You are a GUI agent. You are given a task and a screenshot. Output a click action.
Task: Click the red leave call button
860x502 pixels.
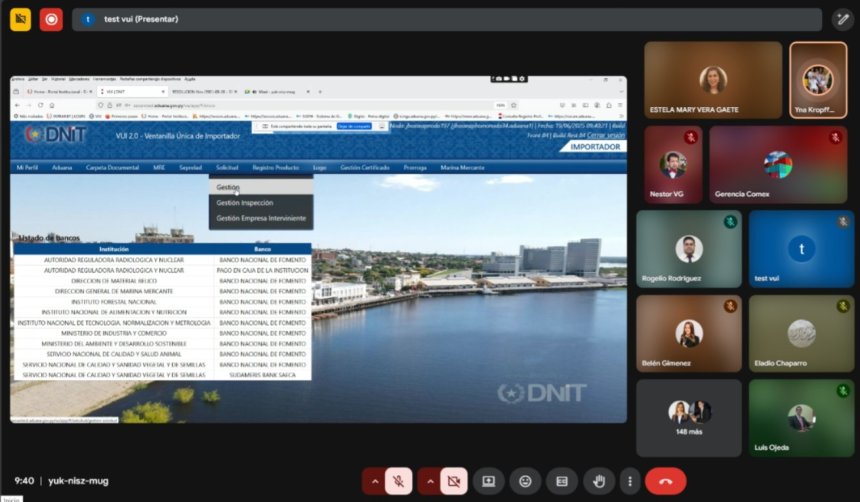click(x=665, y=481)
